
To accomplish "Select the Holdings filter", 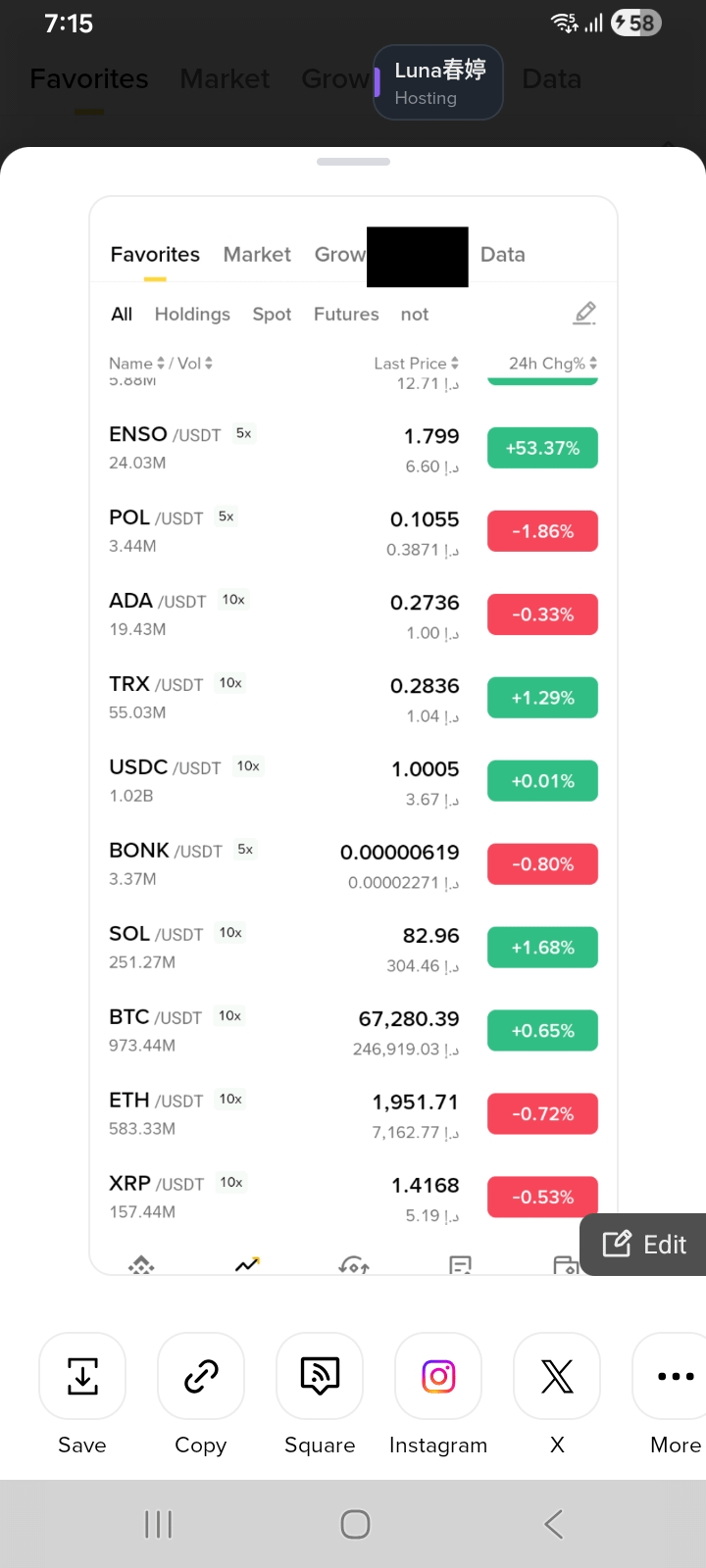I will pyautogui.click(x=192, y=314).
